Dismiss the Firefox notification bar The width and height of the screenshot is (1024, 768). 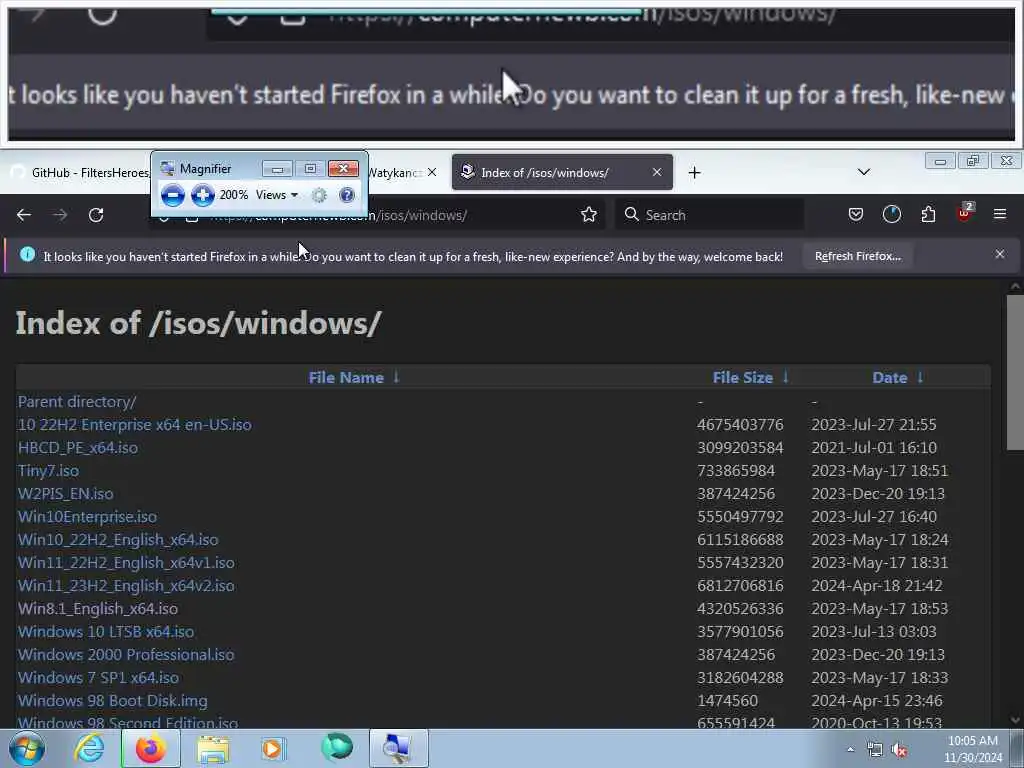[1000, 254]
